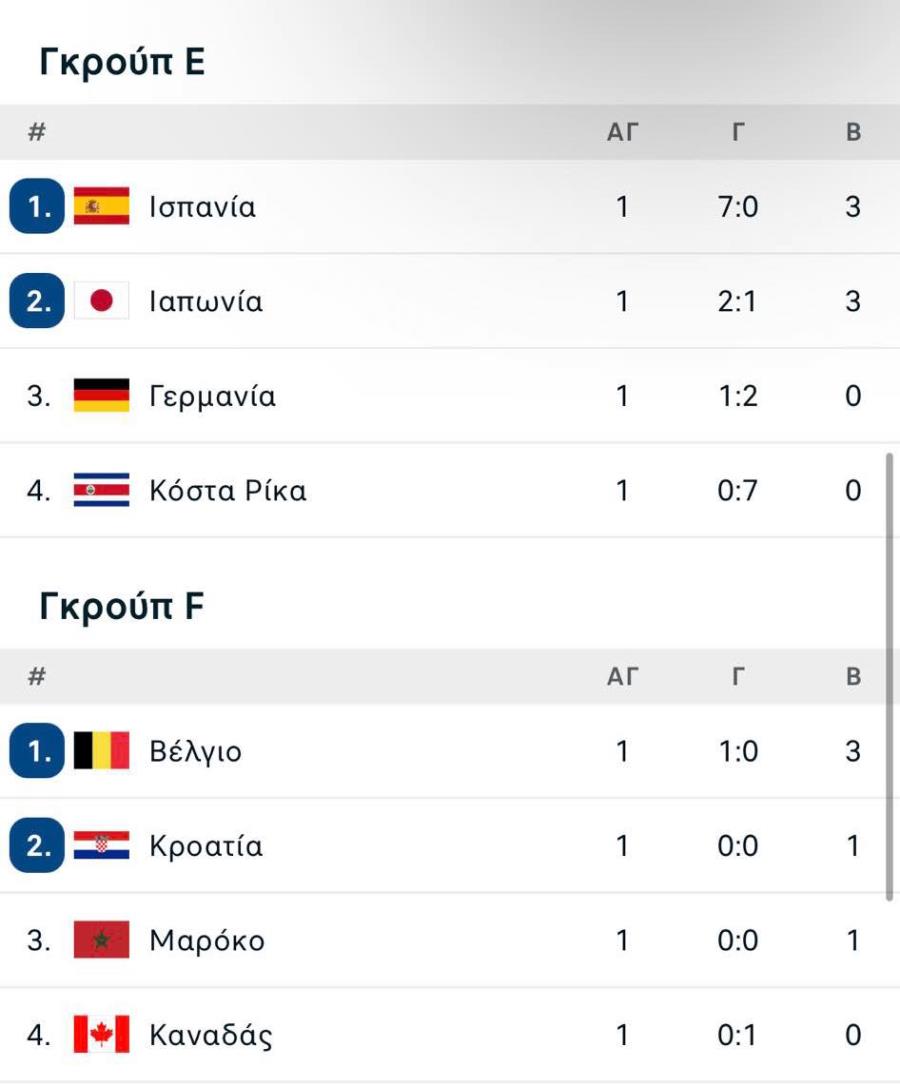Click the Group E points column header Β

click(x=854, y=132)
